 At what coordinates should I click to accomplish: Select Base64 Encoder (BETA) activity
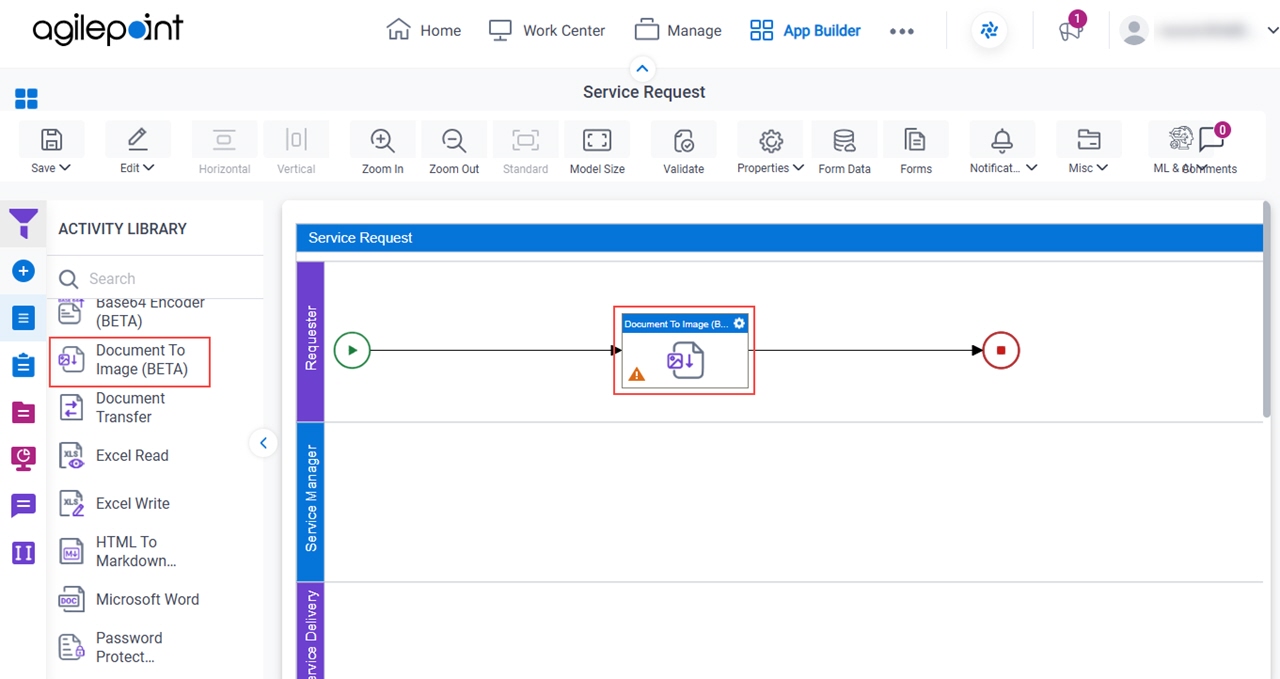[130, 312]
